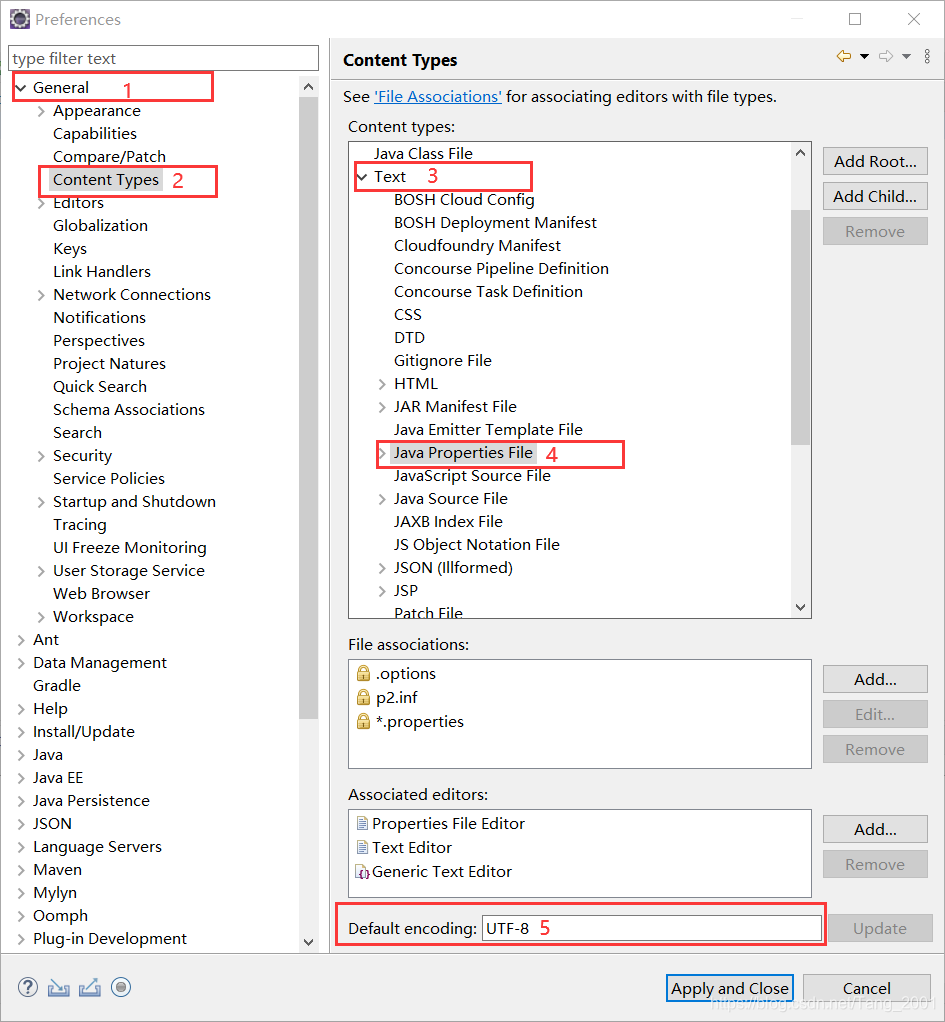945x1022 pixels.
Task: Select Java Properties File content type
Action: pyautogui.click(x=463, y=453)
